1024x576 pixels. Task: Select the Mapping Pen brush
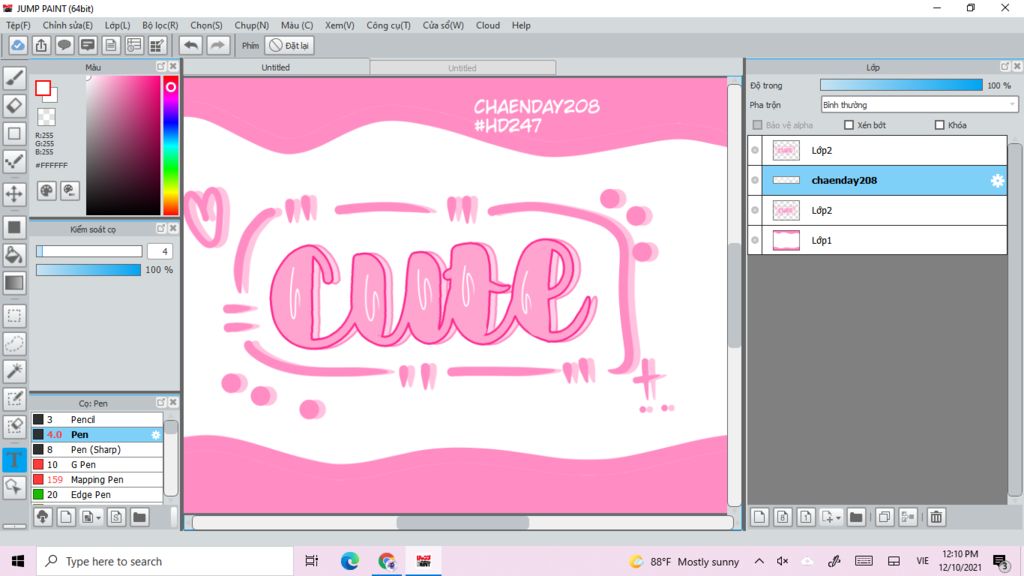click(97, 479)
